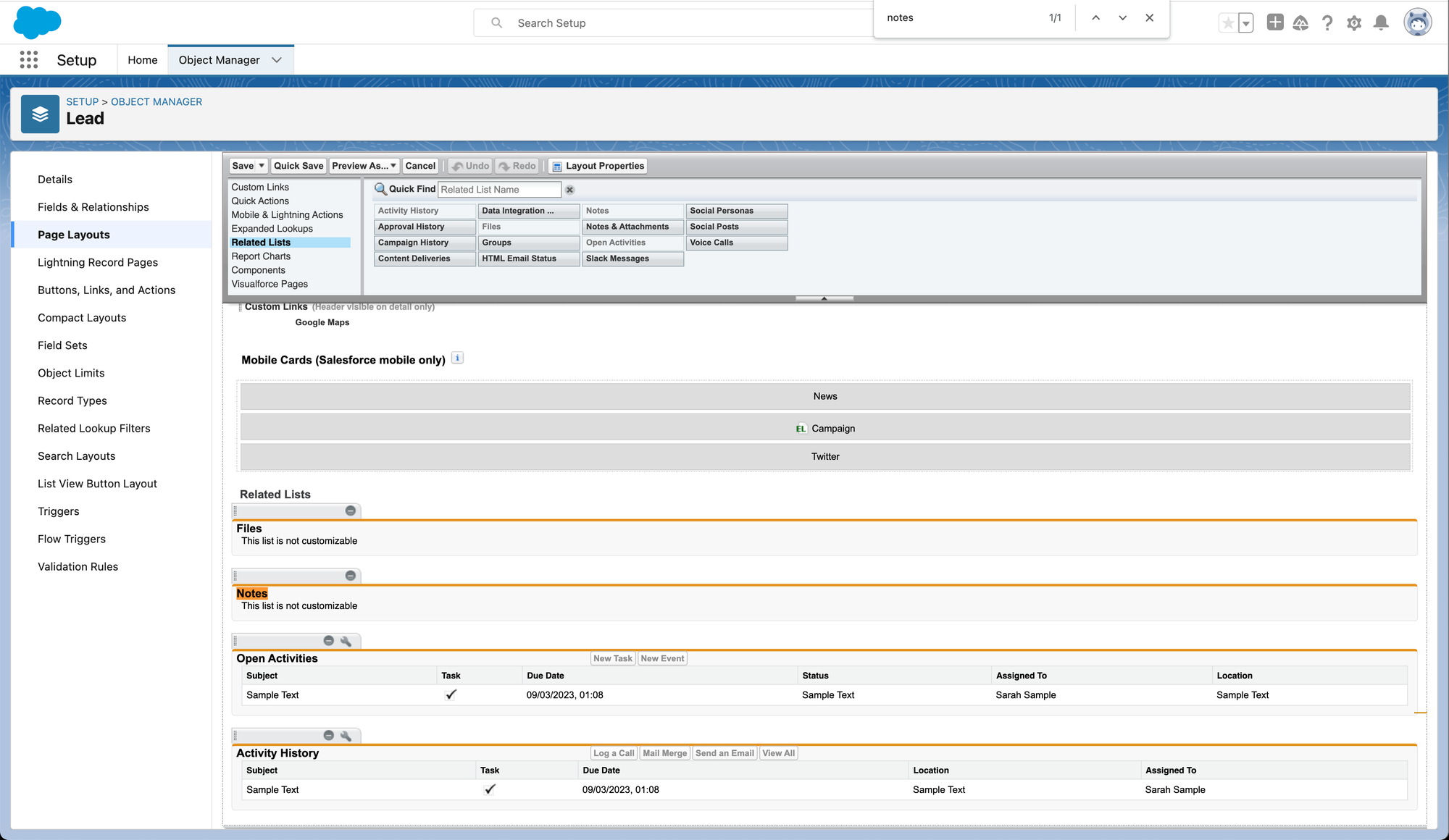The image size is (1449, 840).
Task: Remove the Open Activities related list
Action: pos(329,641)
